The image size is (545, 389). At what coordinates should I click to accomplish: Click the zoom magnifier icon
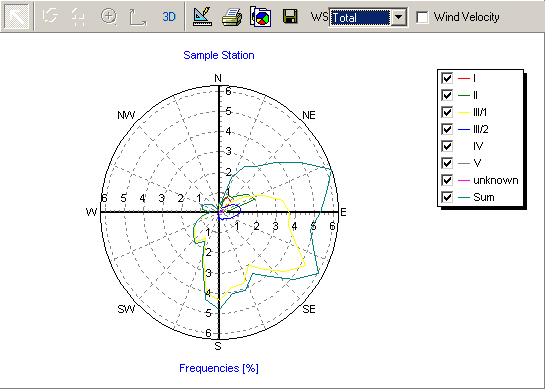[108, 16]
